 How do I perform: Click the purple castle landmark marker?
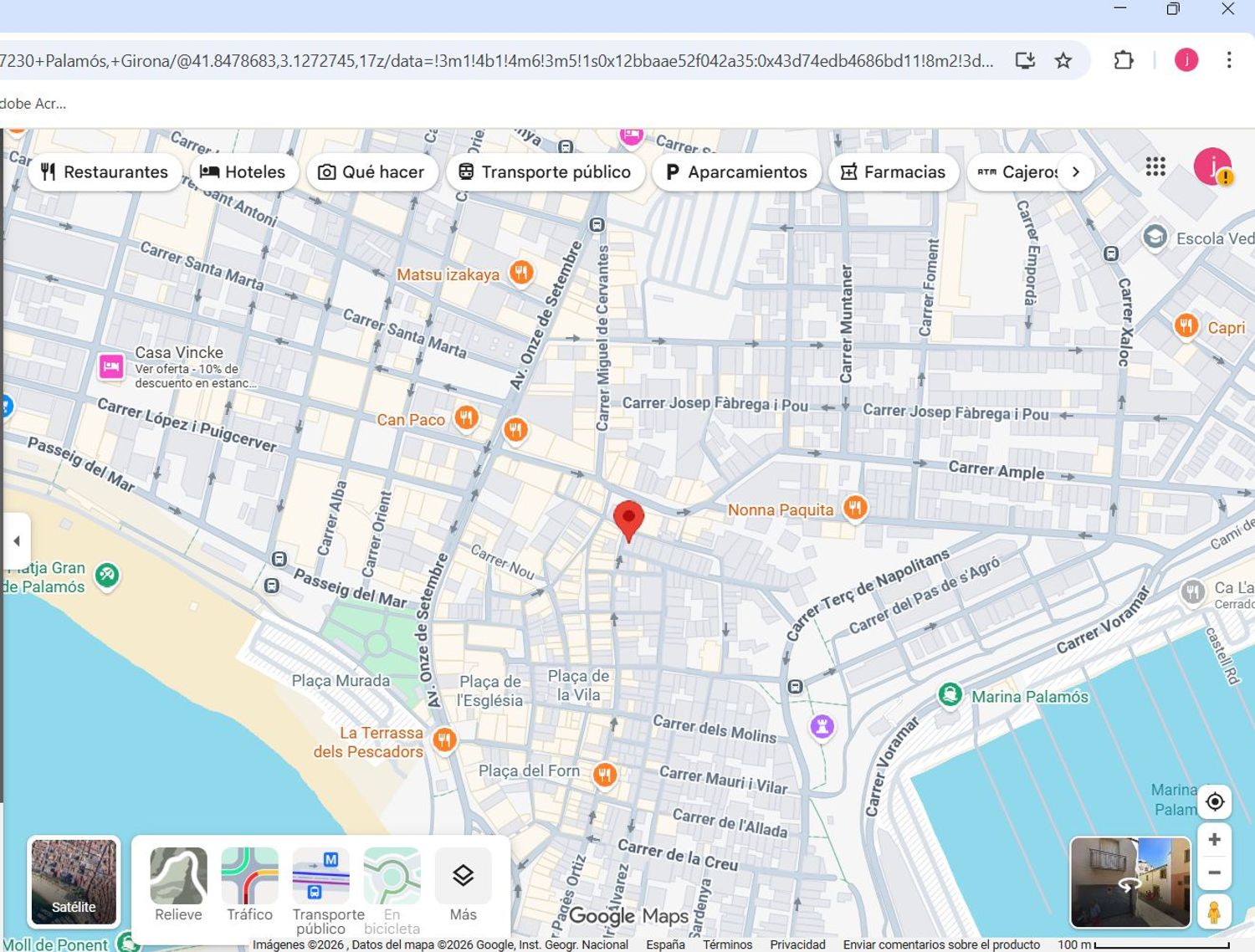pyautogui.click(x=822, y=726)
